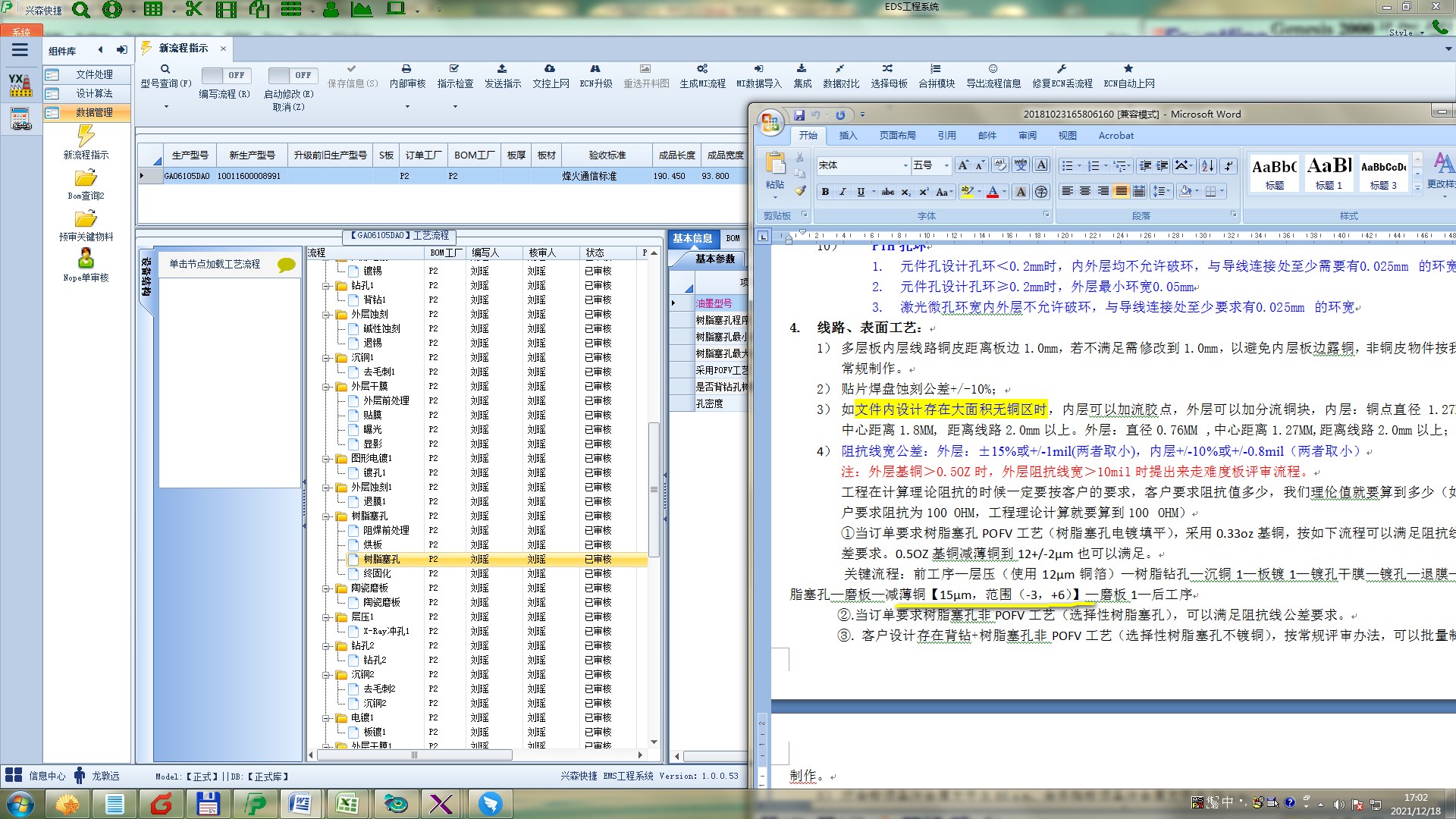
Task: Open 新流程指示 lightning icon in sidebar
Action: coord(86,136)
